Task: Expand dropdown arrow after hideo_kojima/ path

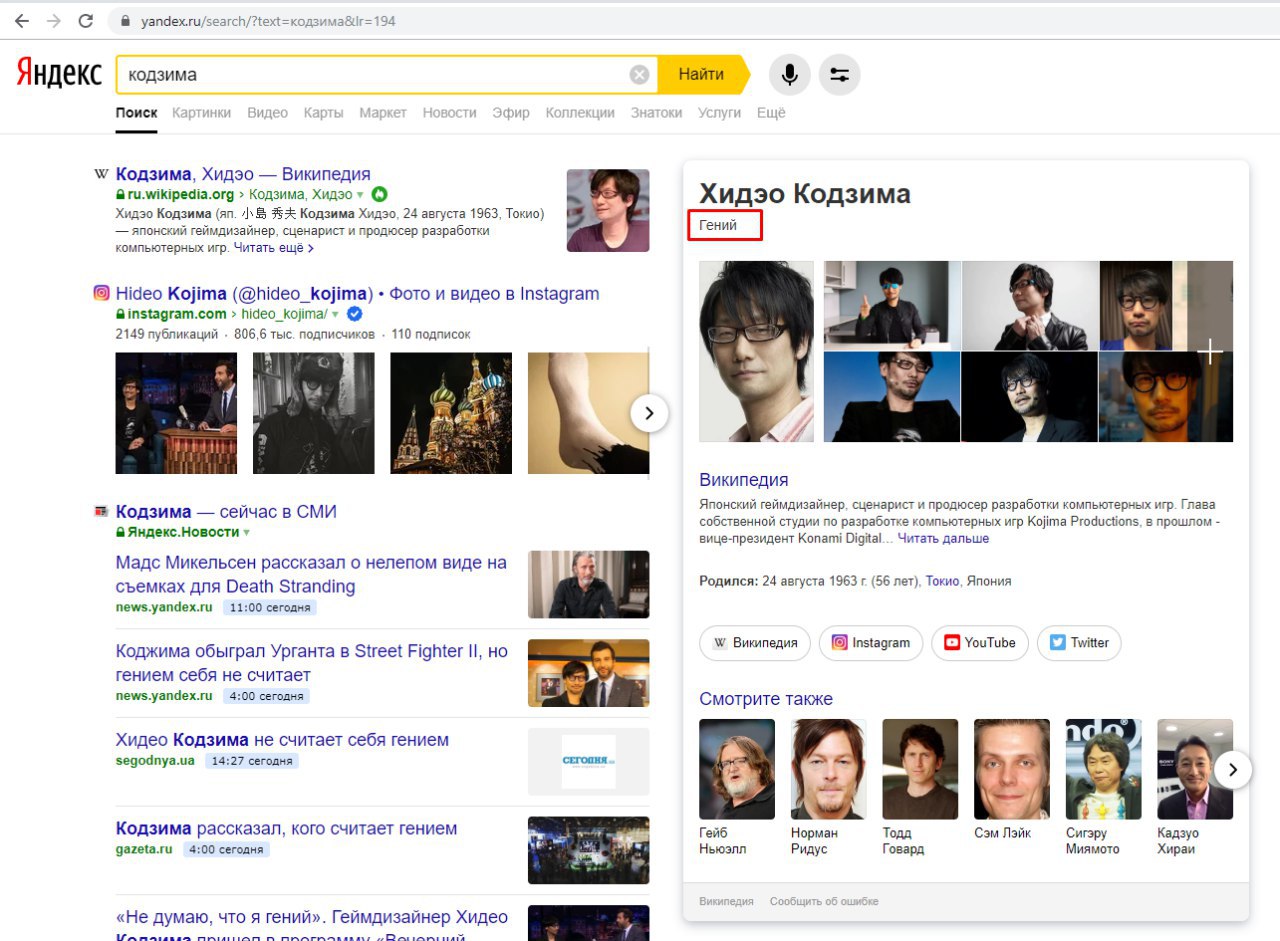Action: click(x=335, y=314)
